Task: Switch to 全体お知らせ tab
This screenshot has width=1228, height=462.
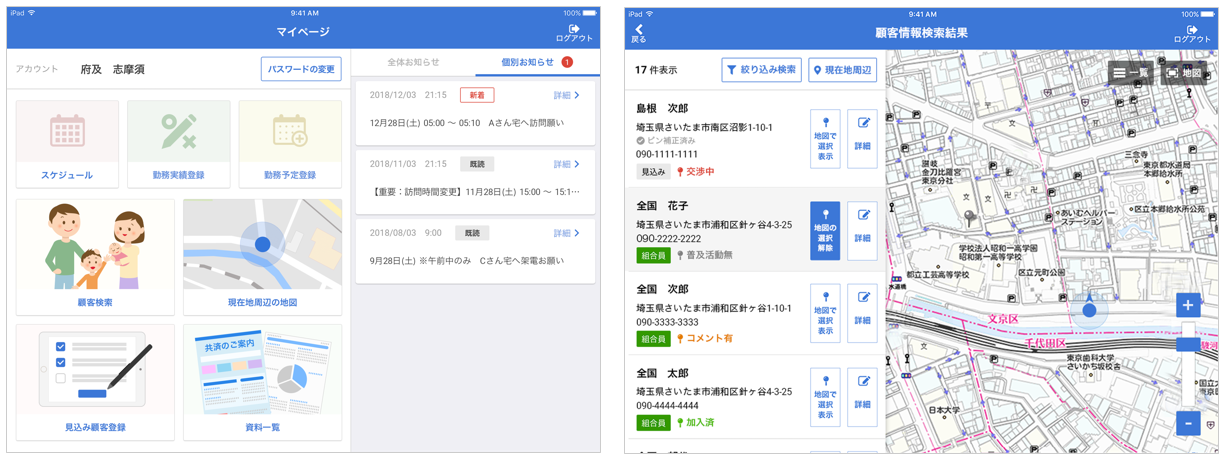Action: (x=413, y=63)
